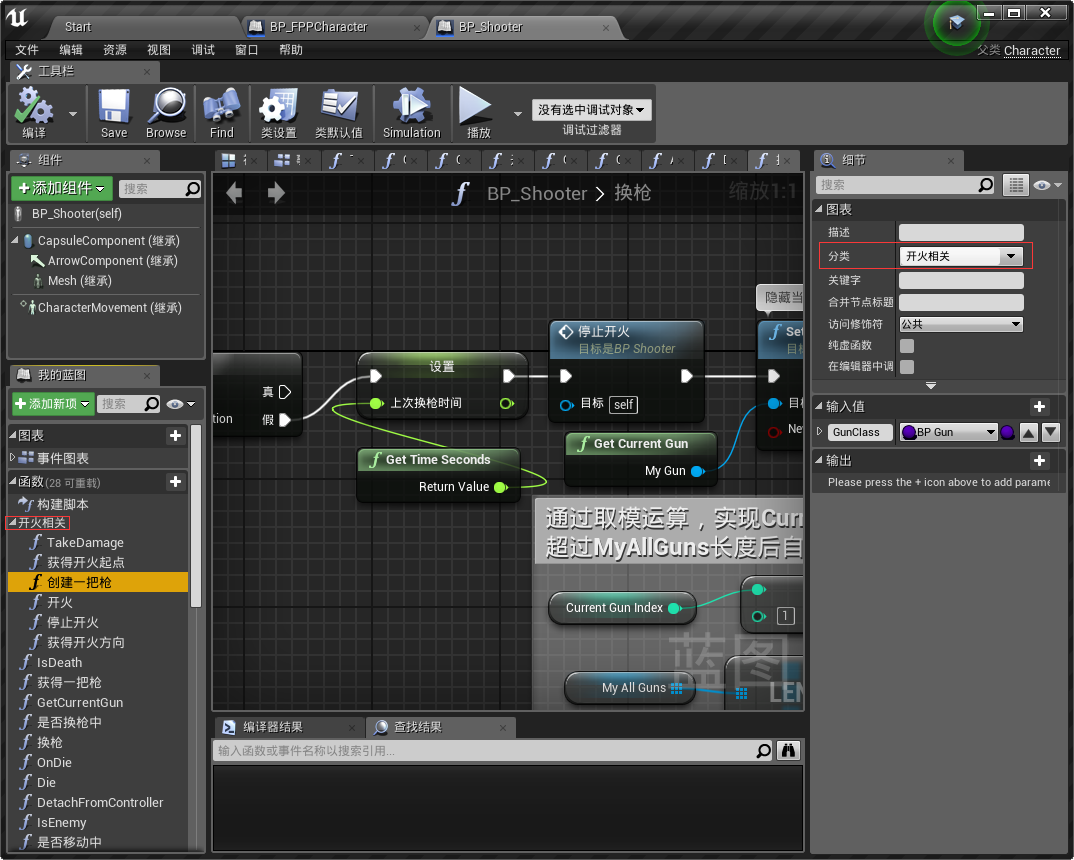
Task: Expand the Event Graph (事件图表) item
Action: (x=12, y=457)
